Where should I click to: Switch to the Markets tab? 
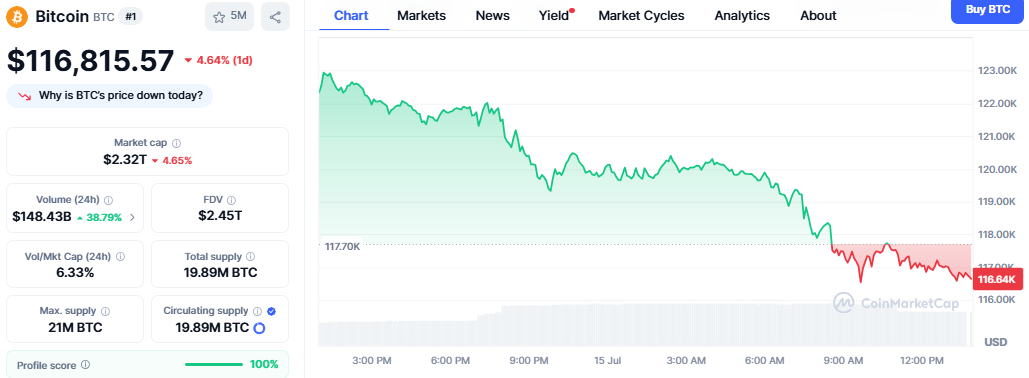pos(421,16)
